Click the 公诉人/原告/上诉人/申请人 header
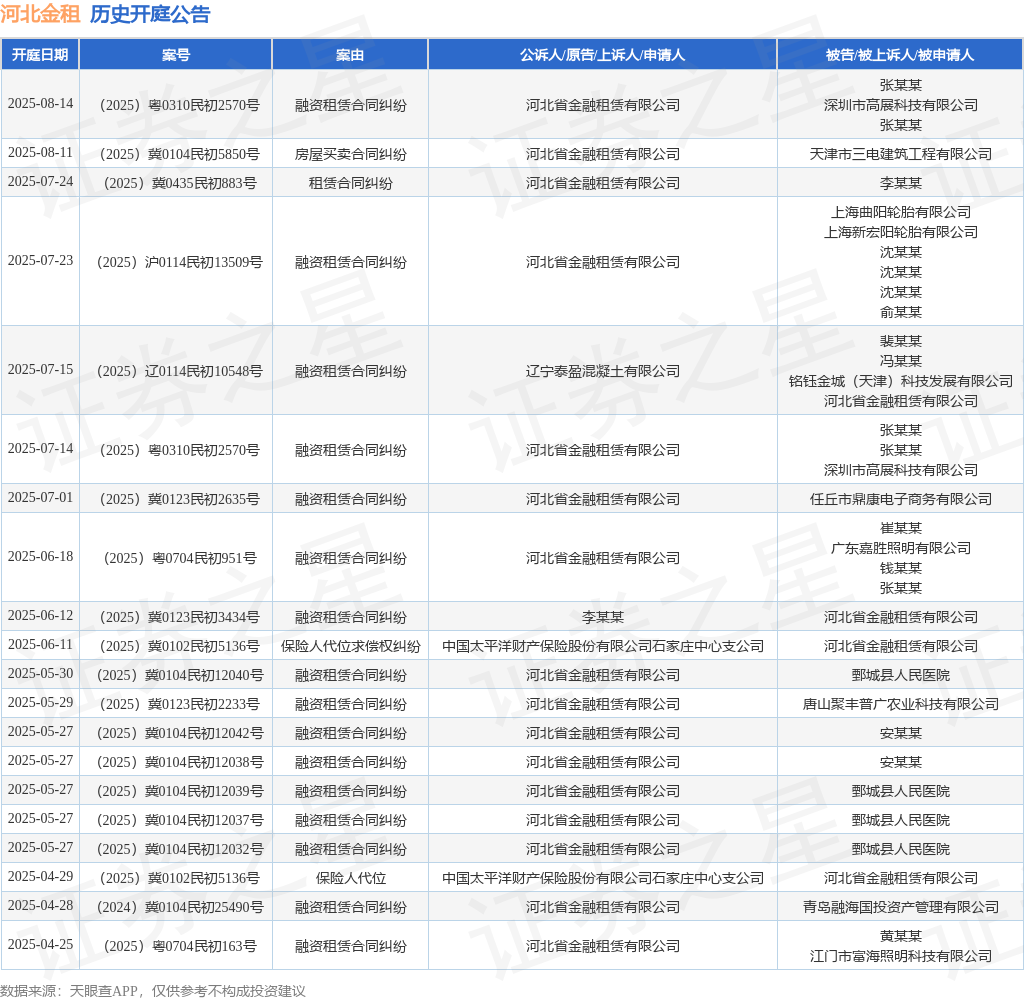This screenshot has height=1000, width=1024. [602, 55]
